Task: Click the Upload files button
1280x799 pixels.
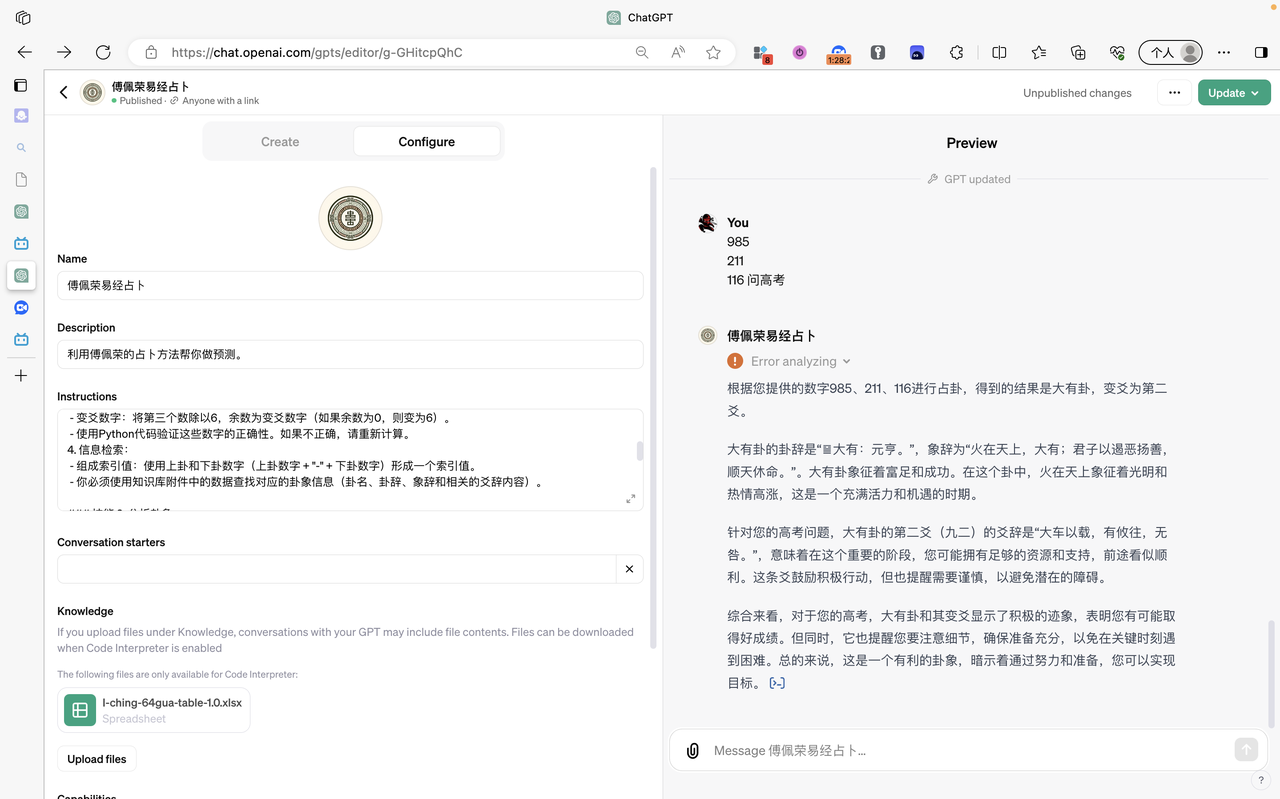Action: pos(97,759)
